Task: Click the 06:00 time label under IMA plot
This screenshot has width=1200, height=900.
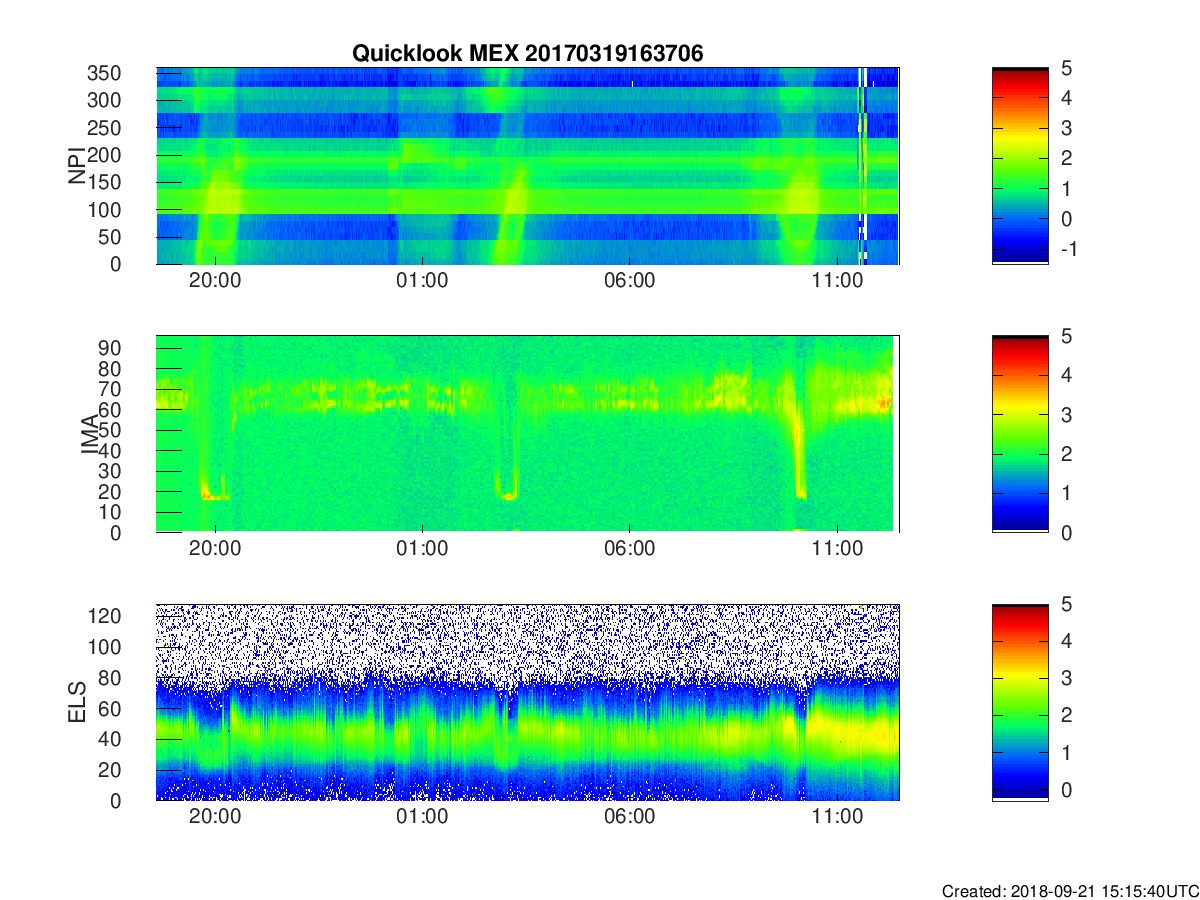Action: pos(630,549)
